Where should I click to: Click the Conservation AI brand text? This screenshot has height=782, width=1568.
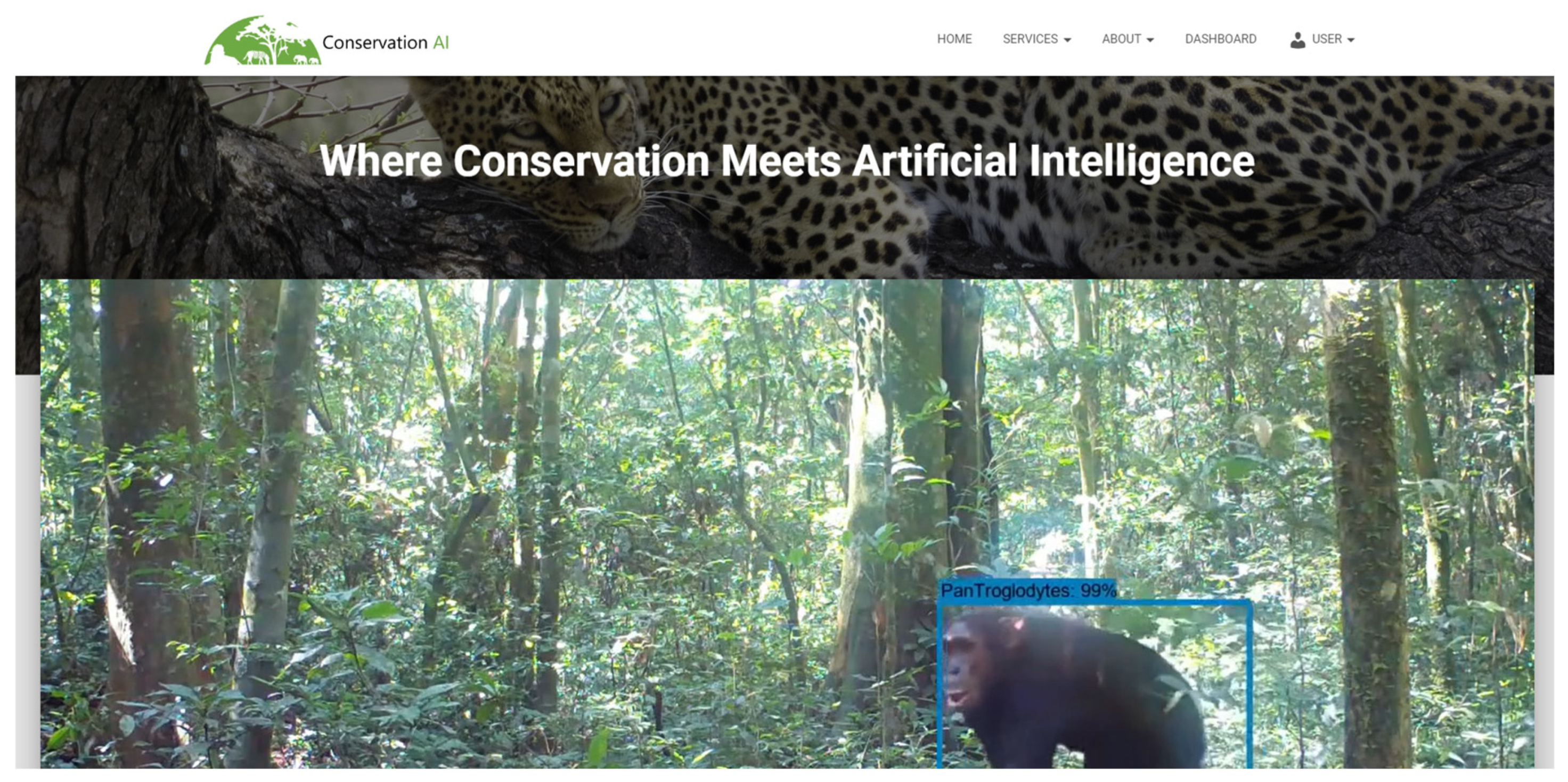coord(385,43)
